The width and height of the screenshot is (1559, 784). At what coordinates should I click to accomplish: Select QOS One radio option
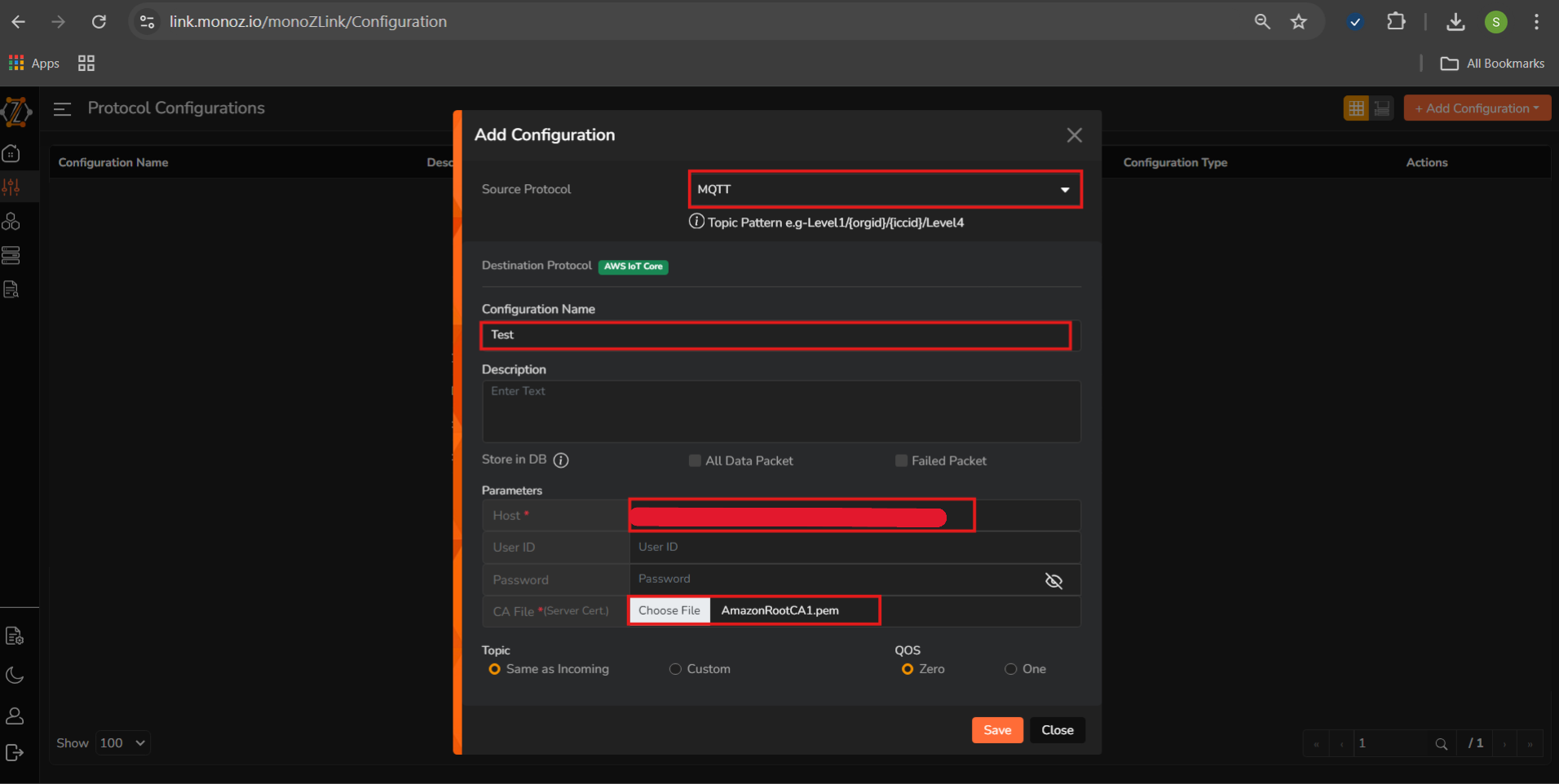point(1010,669)
